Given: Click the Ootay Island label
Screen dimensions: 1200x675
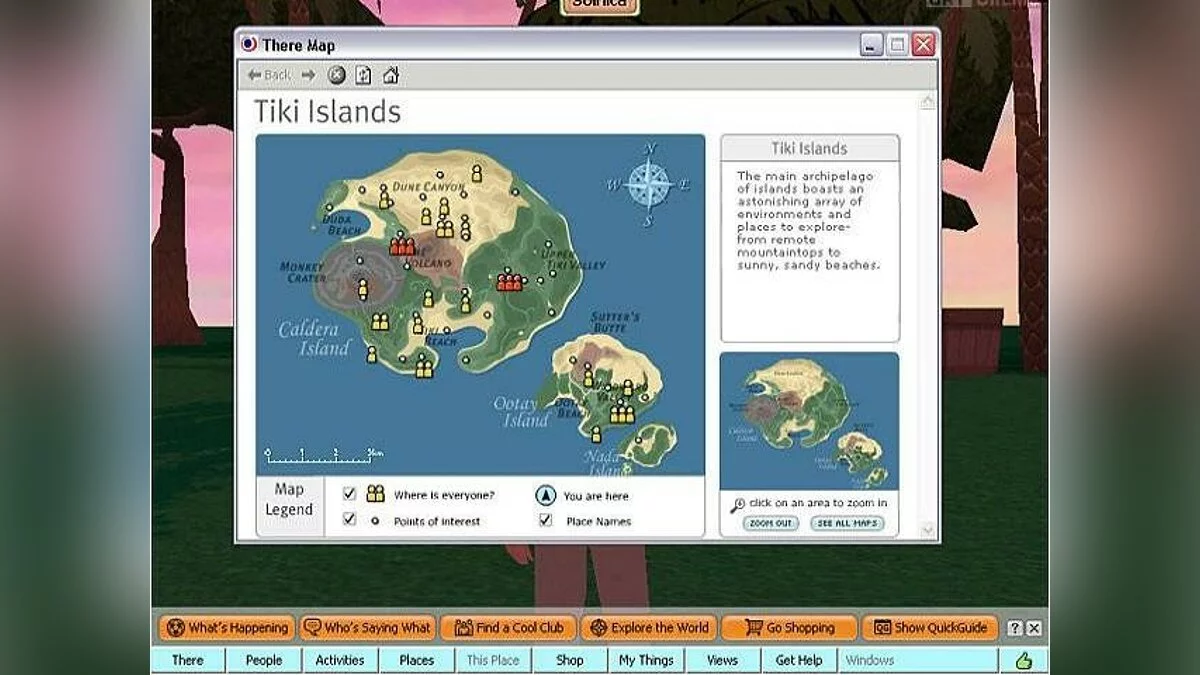Looking at the screenshot, I should point(522,411).
